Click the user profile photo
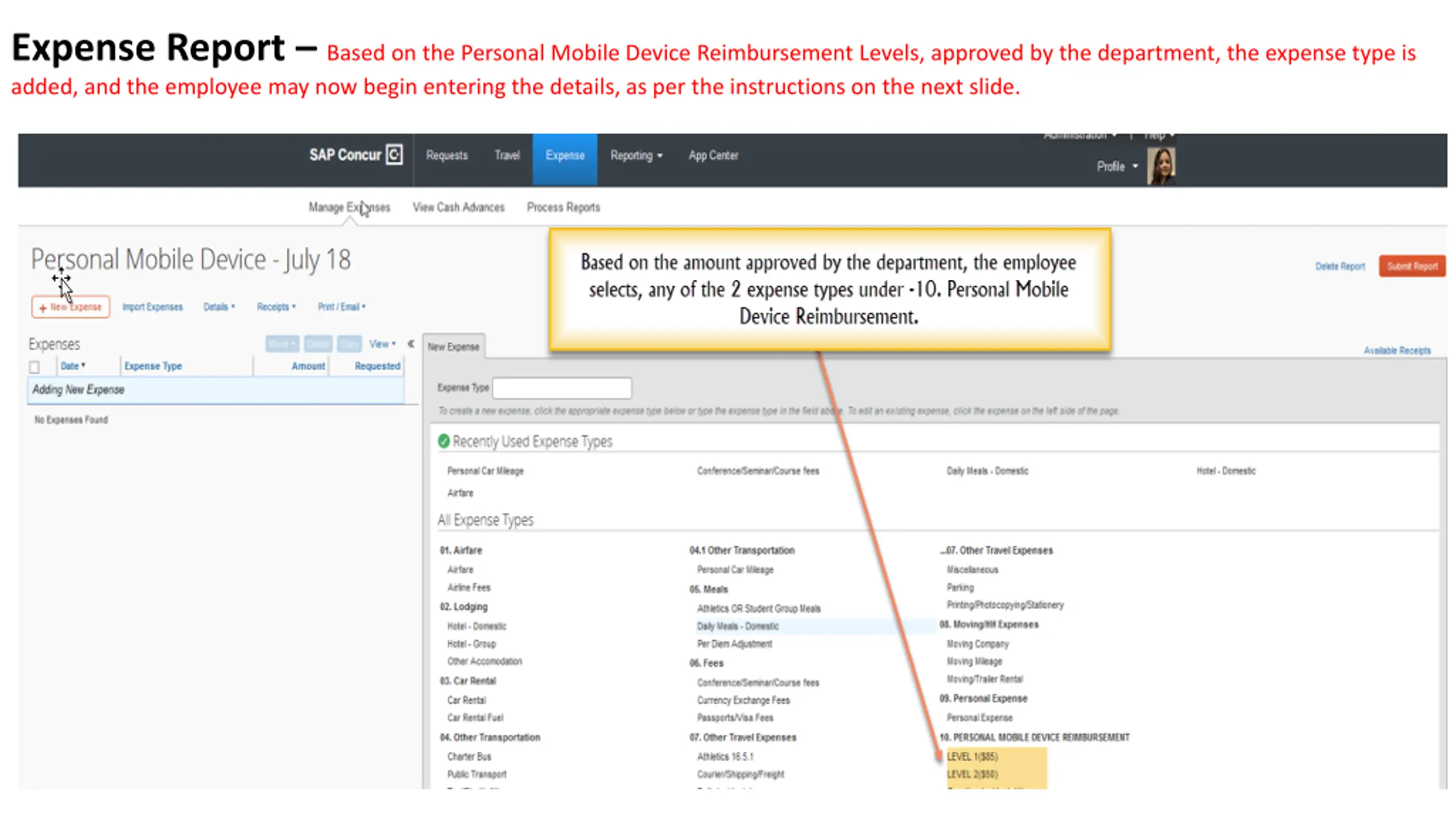 (x=1160, y=166)
